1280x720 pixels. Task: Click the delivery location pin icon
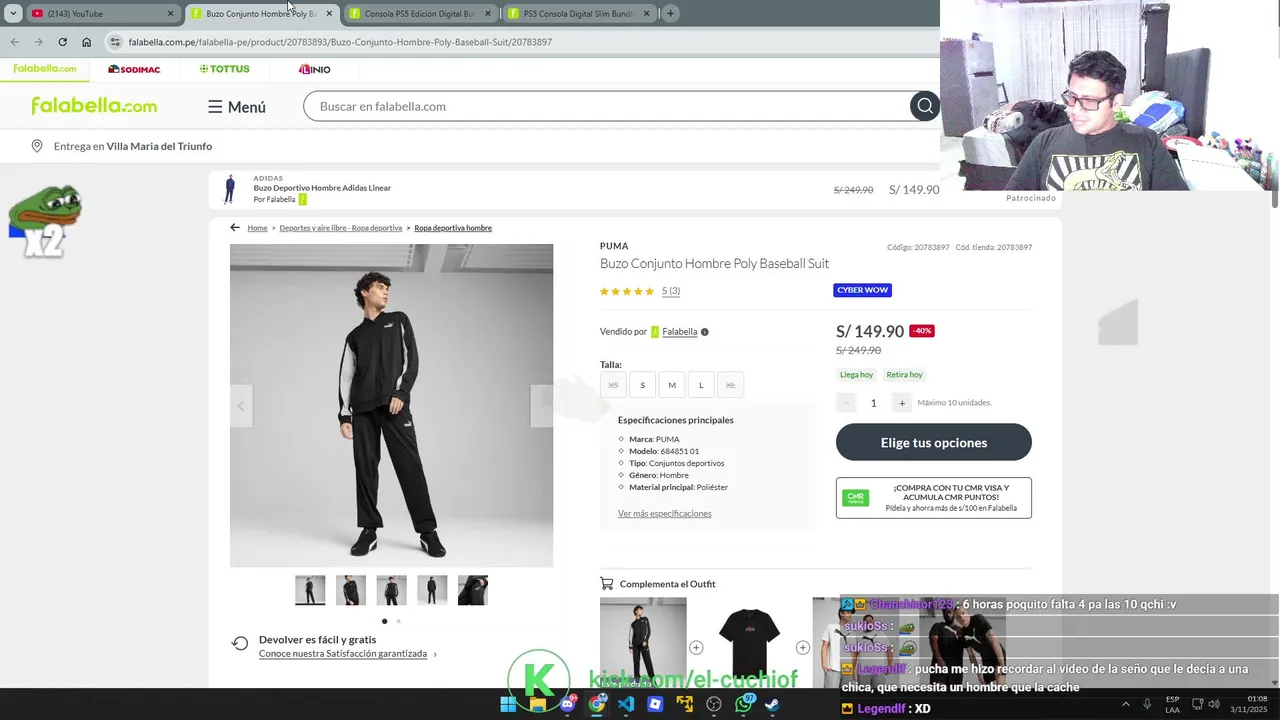point(37,146)
